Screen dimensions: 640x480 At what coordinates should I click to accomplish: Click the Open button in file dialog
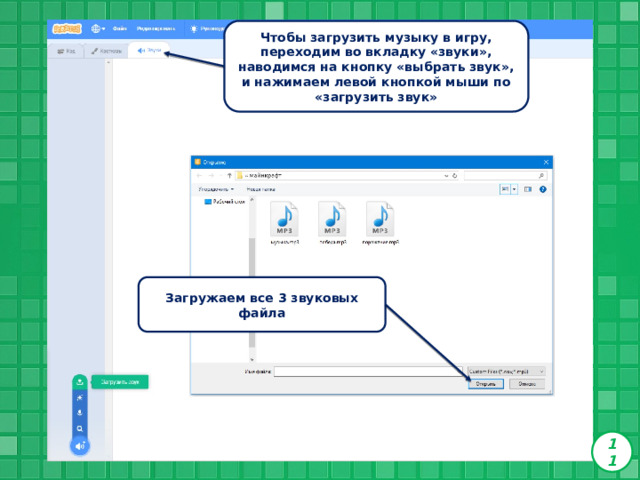coord(486,384)
